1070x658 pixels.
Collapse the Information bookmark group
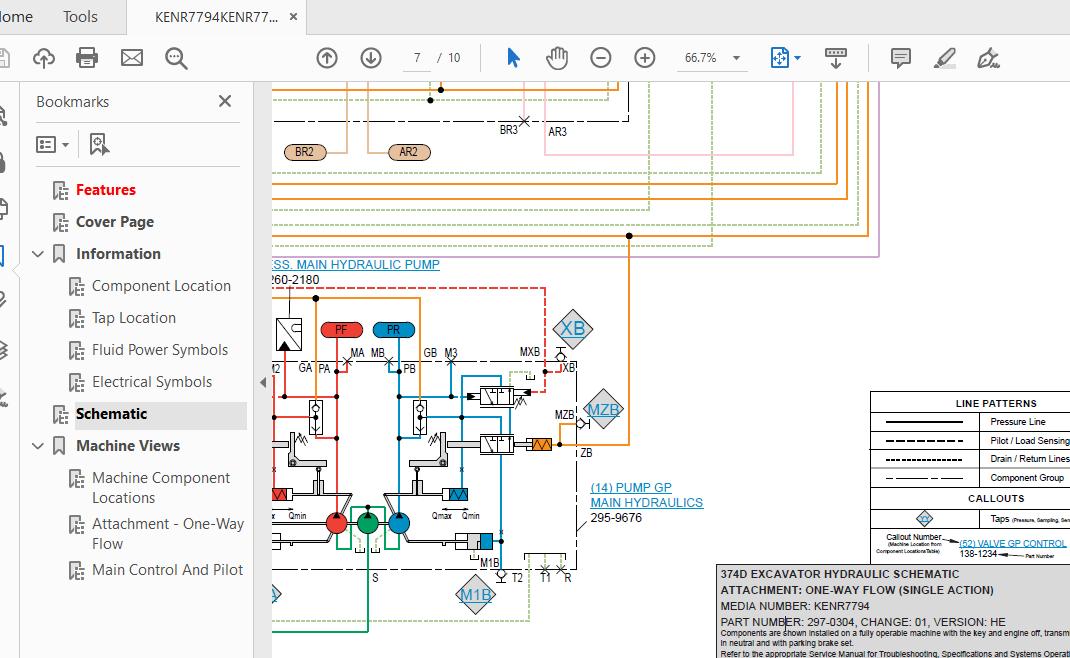coord(39,254)
